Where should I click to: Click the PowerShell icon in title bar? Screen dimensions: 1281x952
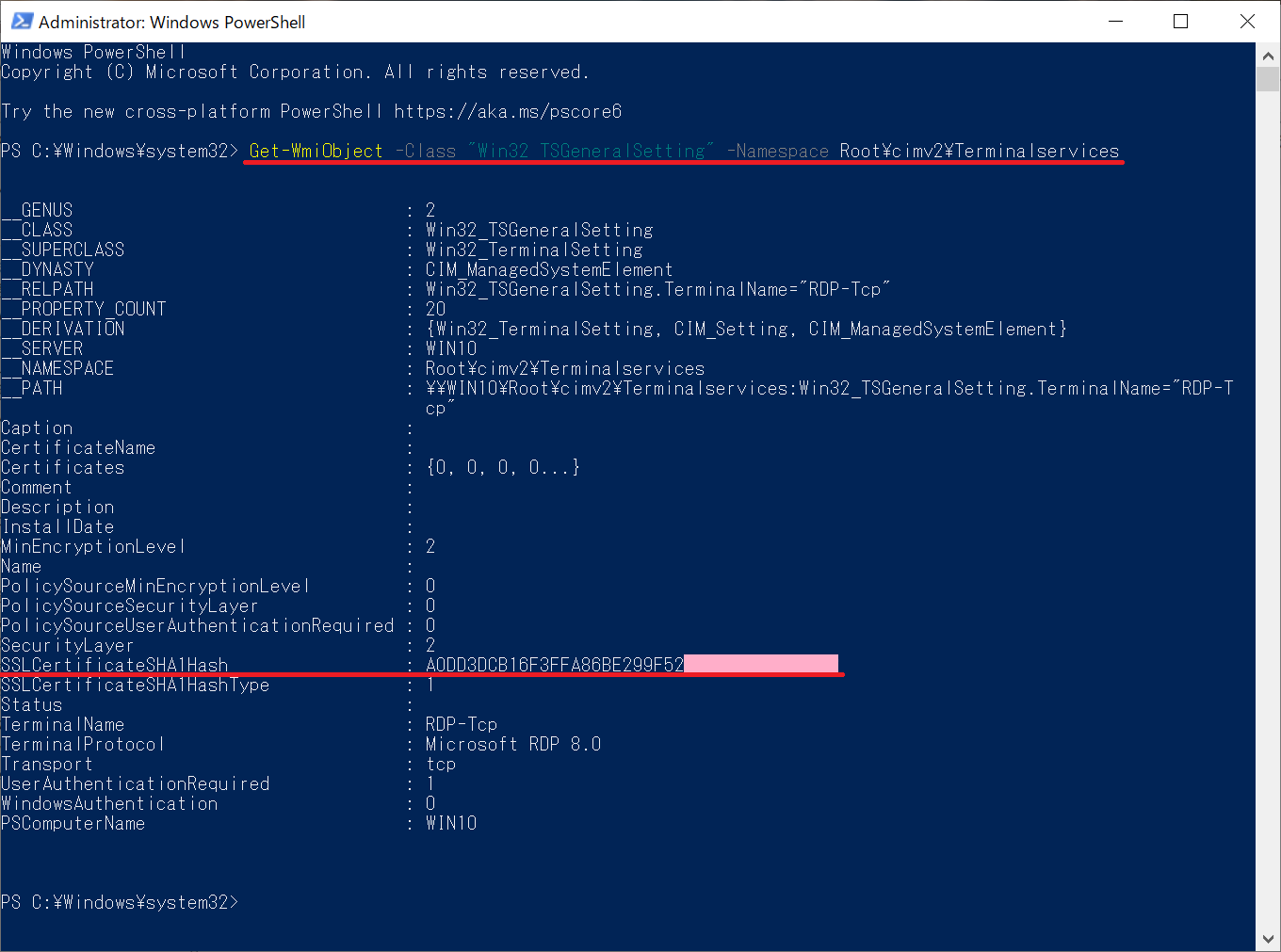[22, 21]
